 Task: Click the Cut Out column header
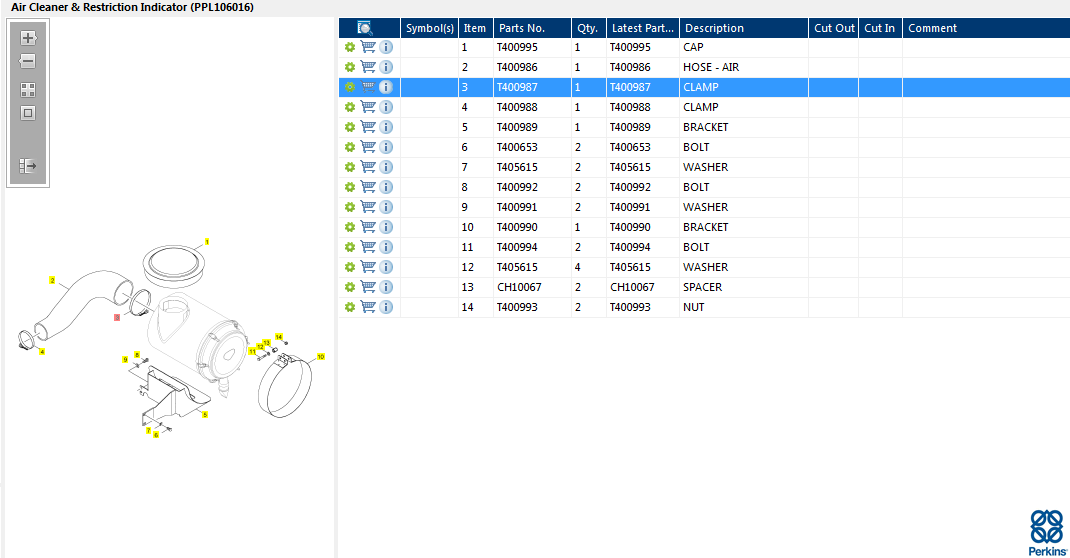point(833,28)
